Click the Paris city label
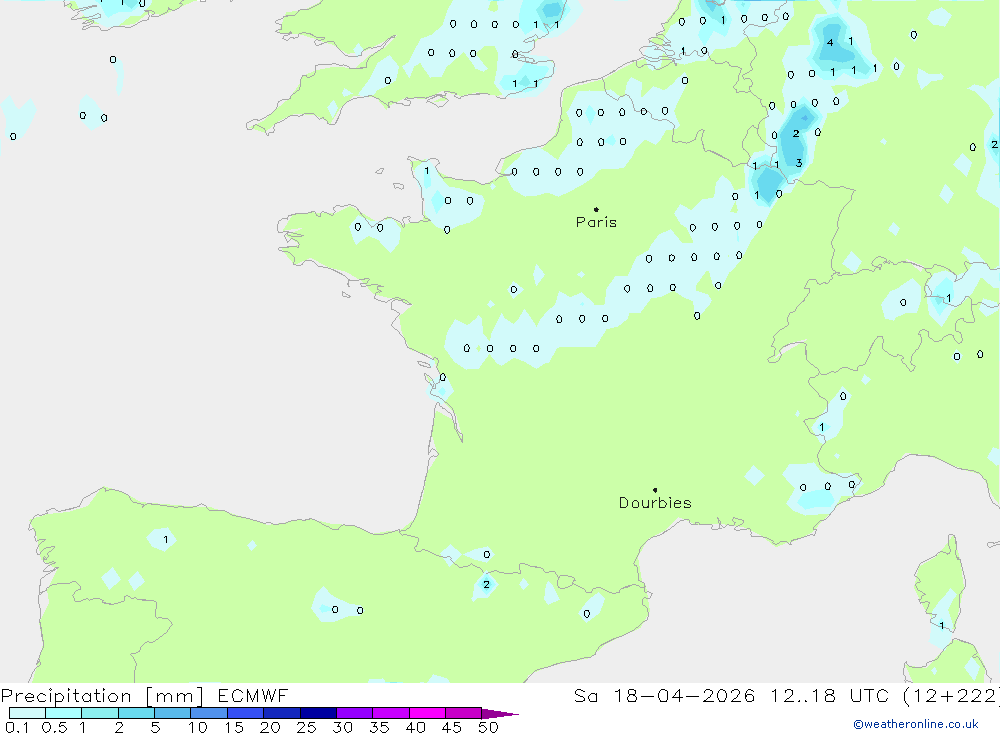Viewport: 1000px width, 733px height. click(x=596, y=222)
